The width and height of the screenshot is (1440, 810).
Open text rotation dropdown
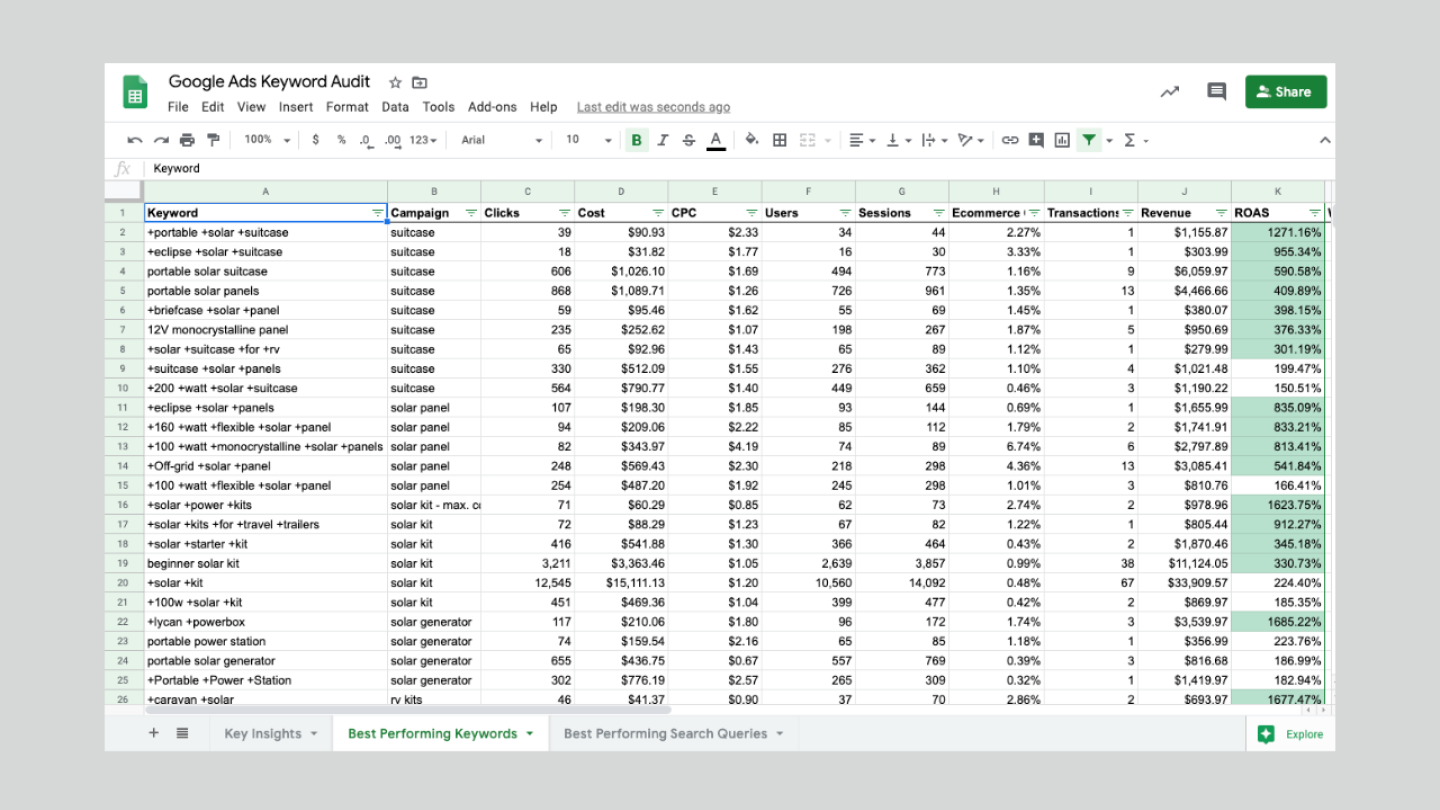[971, 140]
